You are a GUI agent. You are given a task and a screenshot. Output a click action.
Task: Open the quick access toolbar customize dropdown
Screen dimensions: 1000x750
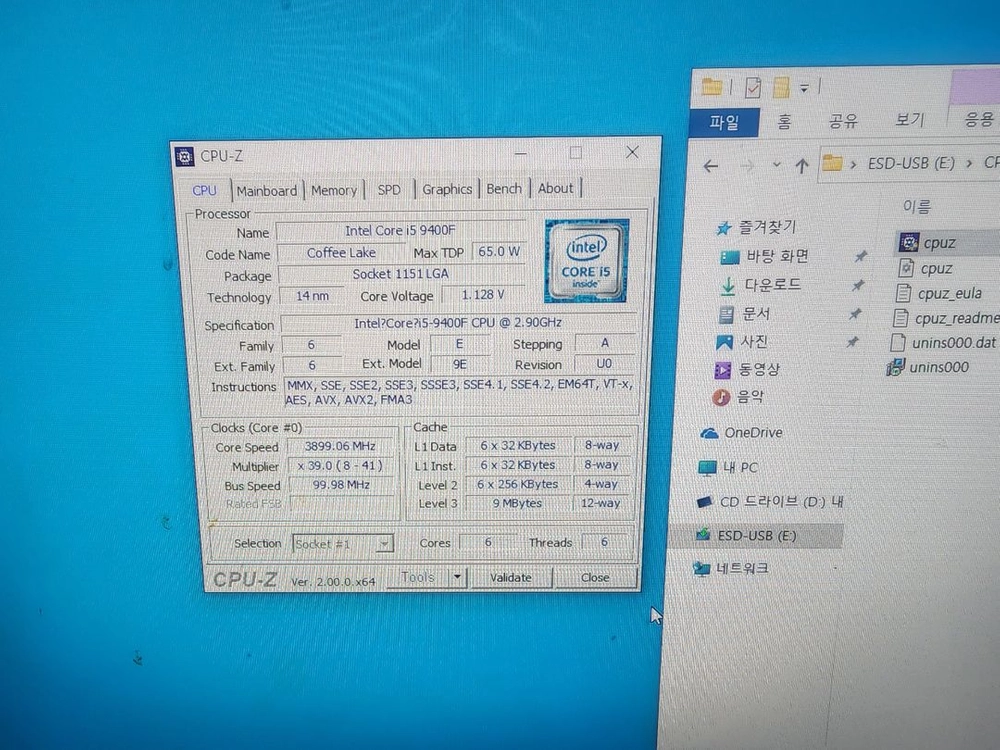(x=804, y=89)
